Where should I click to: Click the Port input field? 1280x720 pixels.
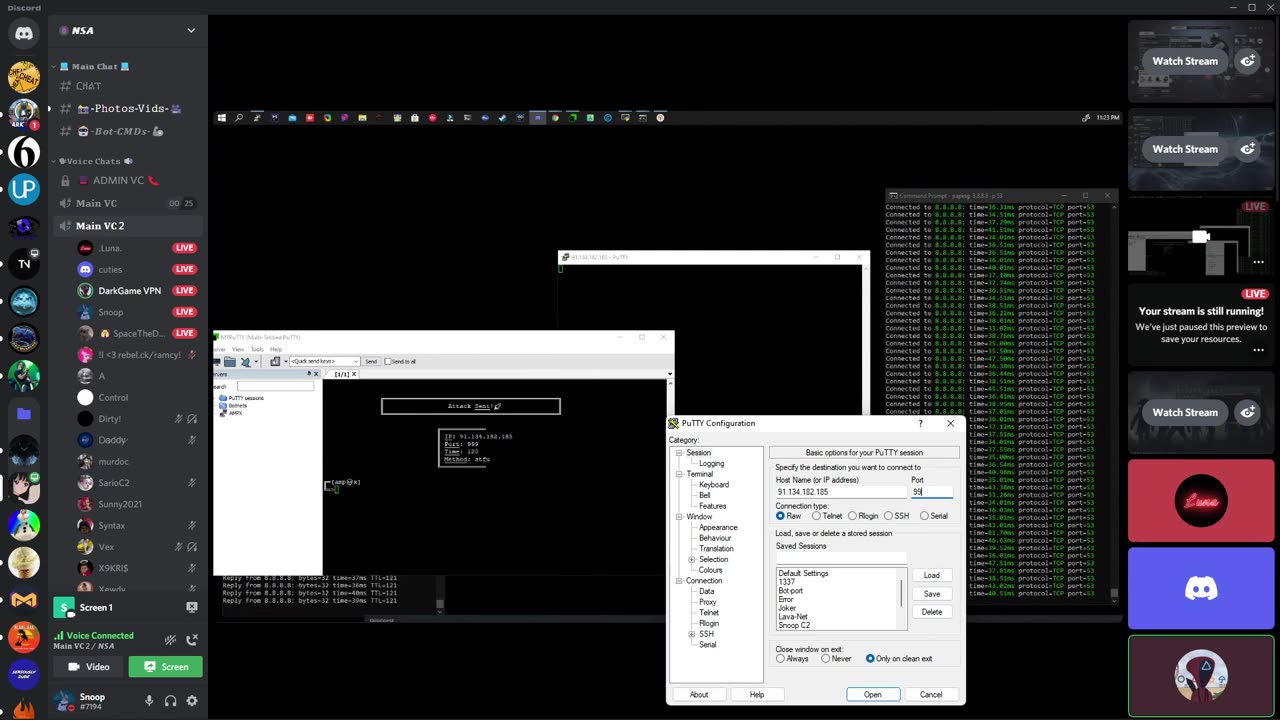(932, 492)
